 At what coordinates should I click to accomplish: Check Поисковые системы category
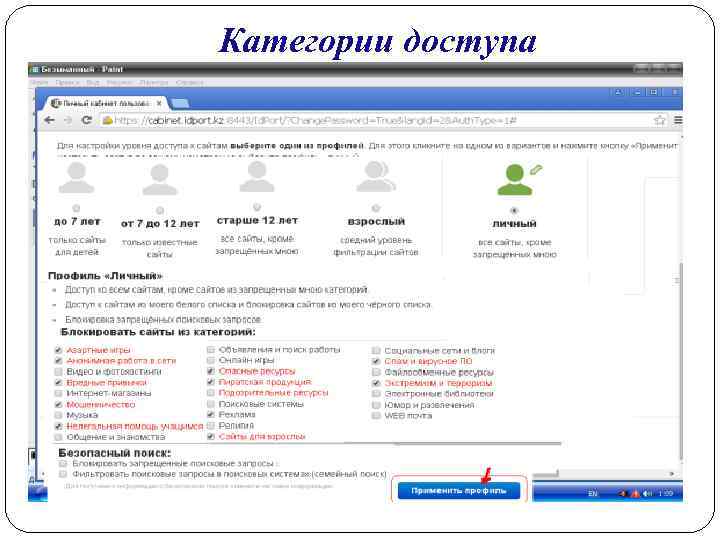(x=211, y=404)
